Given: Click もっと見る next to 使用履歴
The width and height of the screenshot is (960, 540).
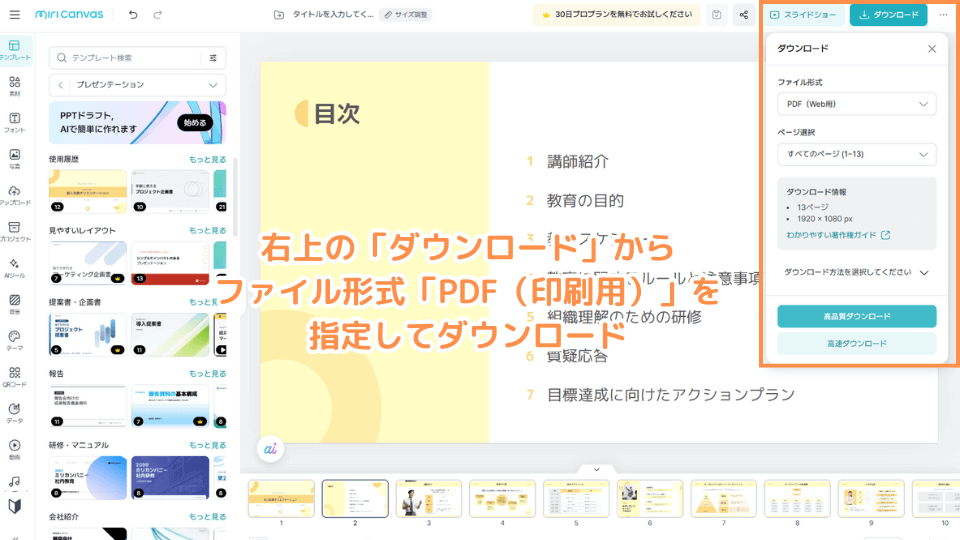Looking at the screenshot, I should [207, 159].
